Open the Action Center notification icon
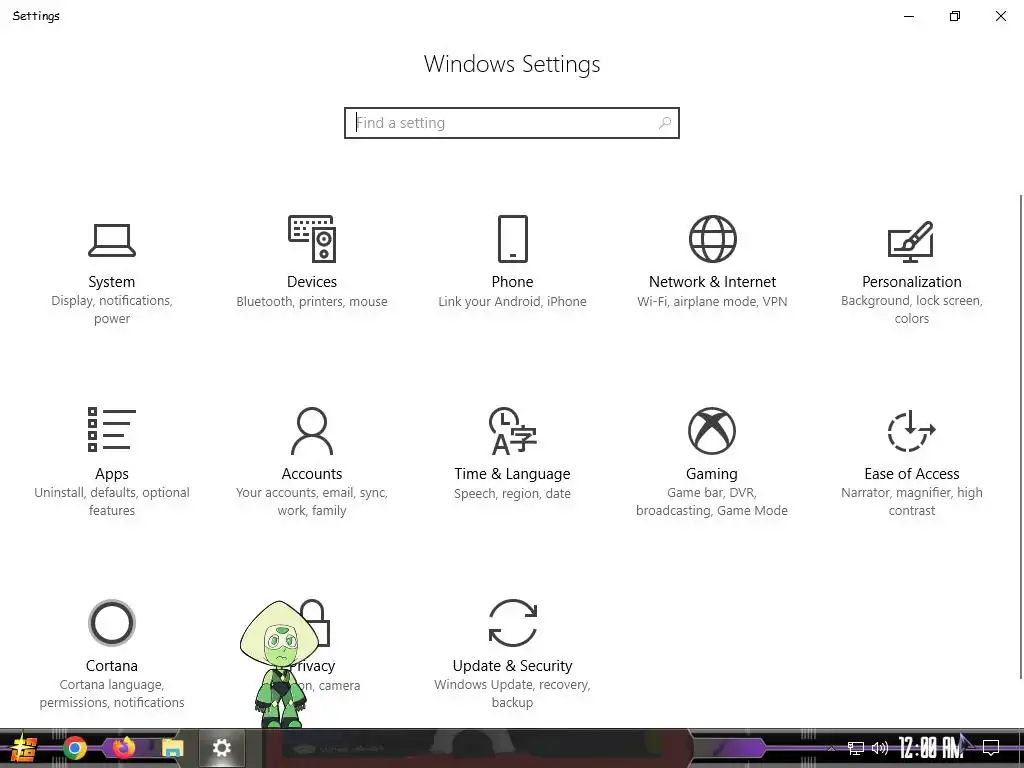Image resolution: width=1024 pixels, height=768 pixels. (991, 748)
